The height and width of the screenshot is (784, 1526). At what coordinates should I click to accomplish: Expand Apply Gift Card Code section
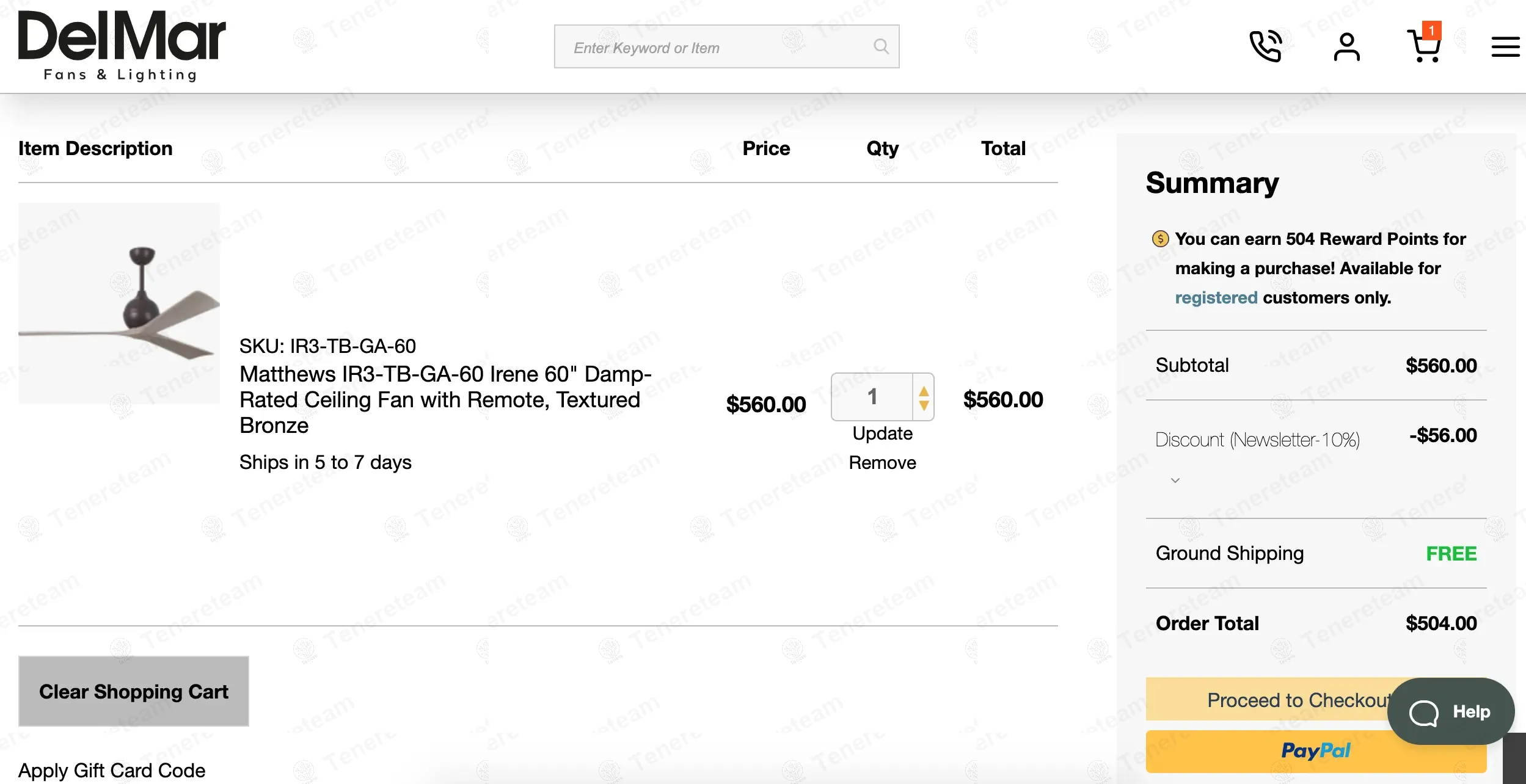tap(112, 771)
